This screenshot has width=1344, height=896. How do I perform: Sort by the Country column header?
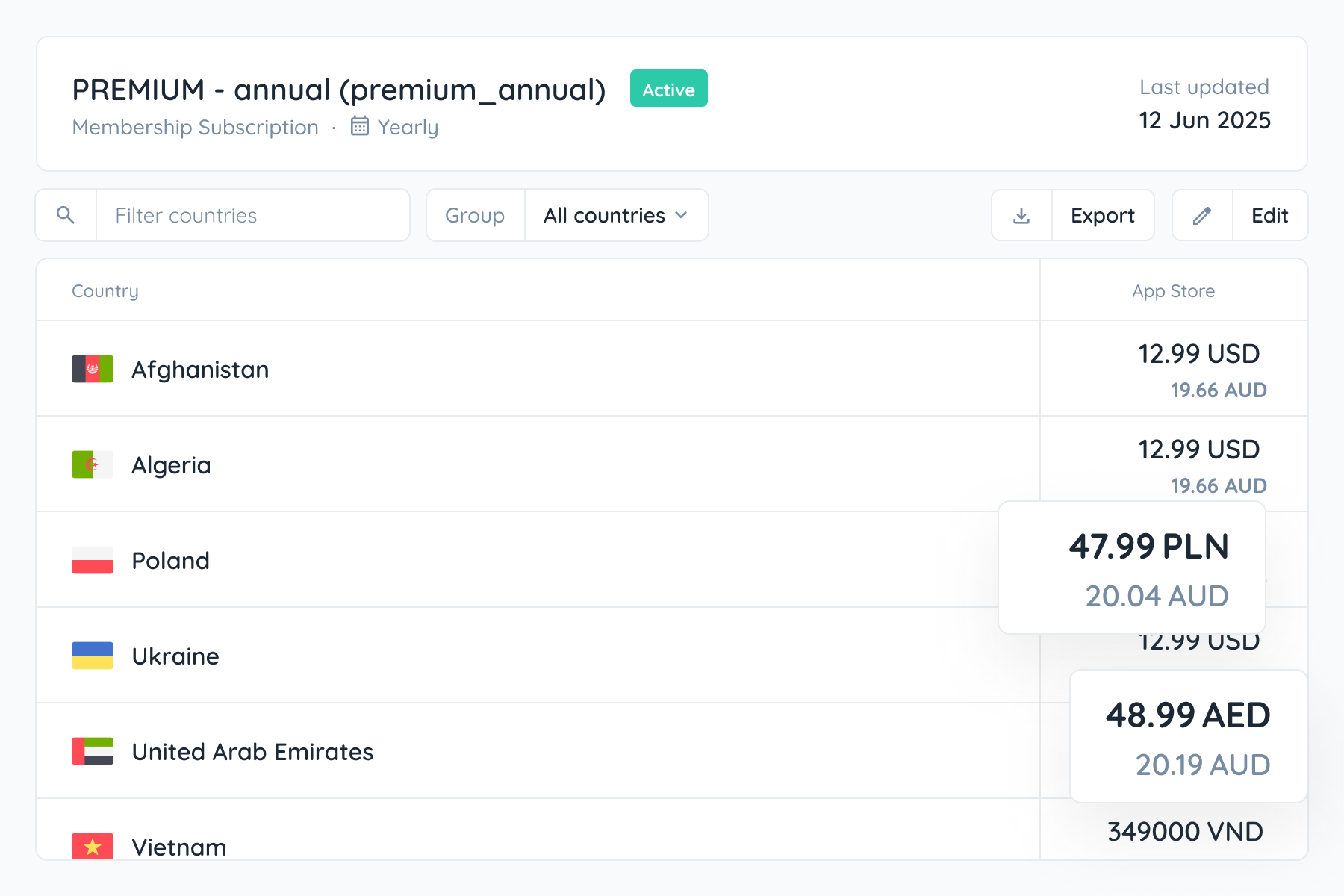[105, 291]
